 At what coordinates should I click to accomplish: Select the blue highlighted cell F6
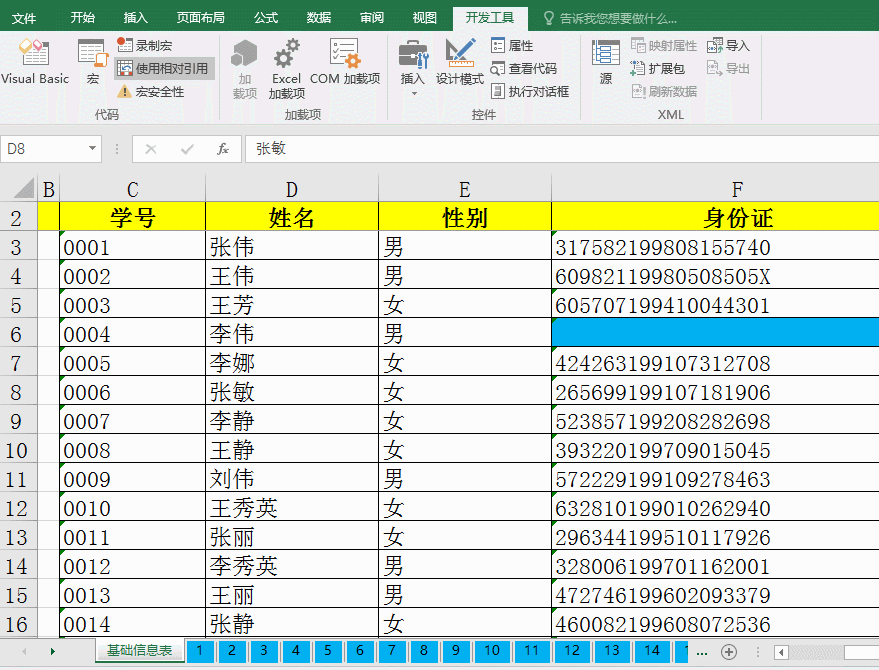[x=715, y=333]
